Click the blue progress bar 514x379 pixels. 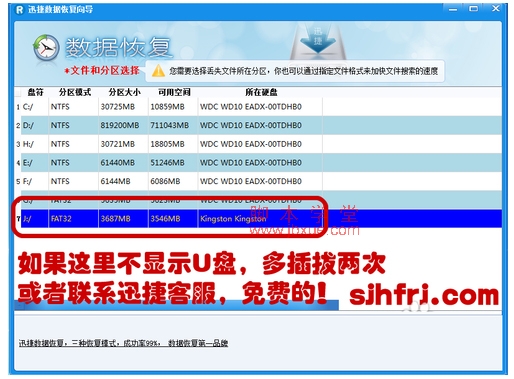(x=176, y=305)
